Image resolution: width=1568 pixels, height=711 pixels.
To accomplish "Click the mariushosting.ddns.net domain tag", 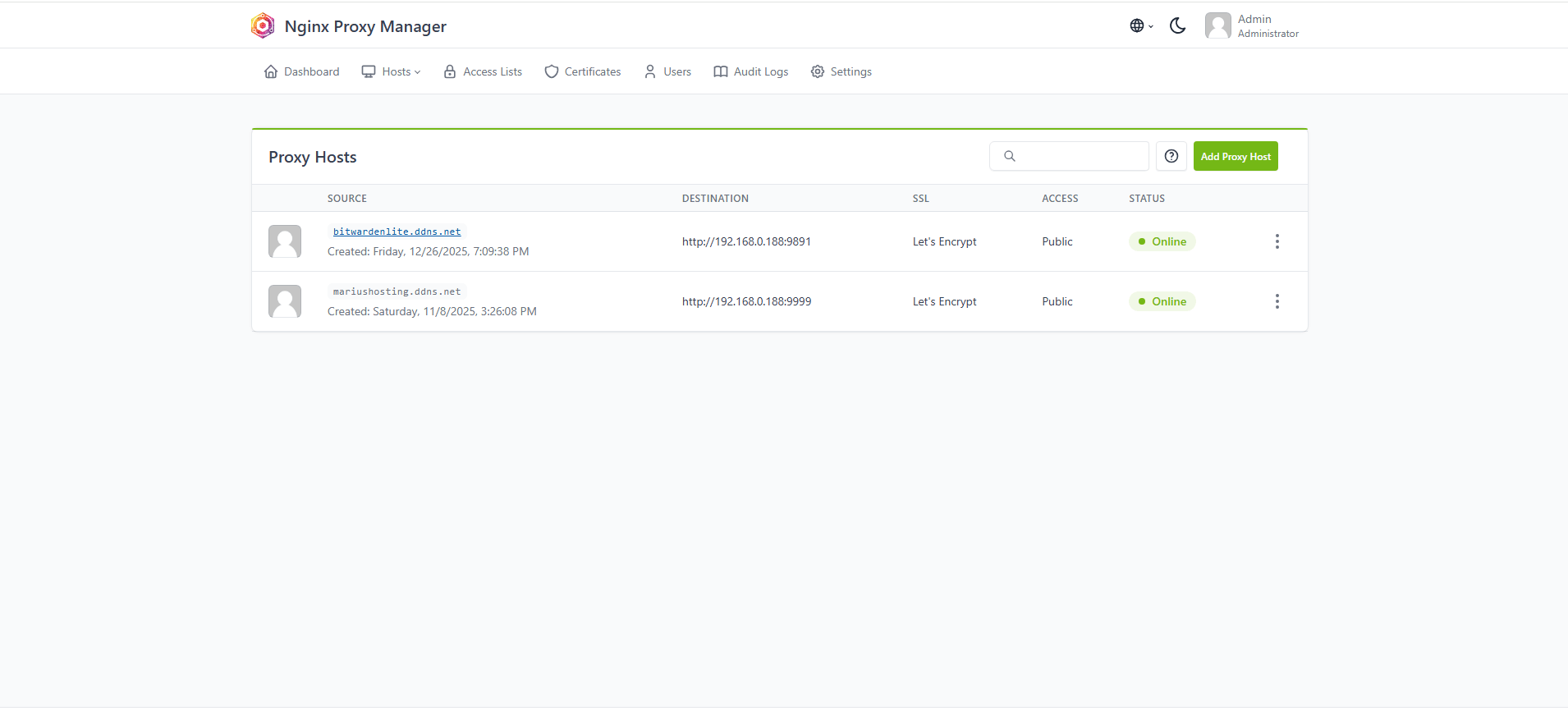I will pyautogui.click(x=397, y=291).
